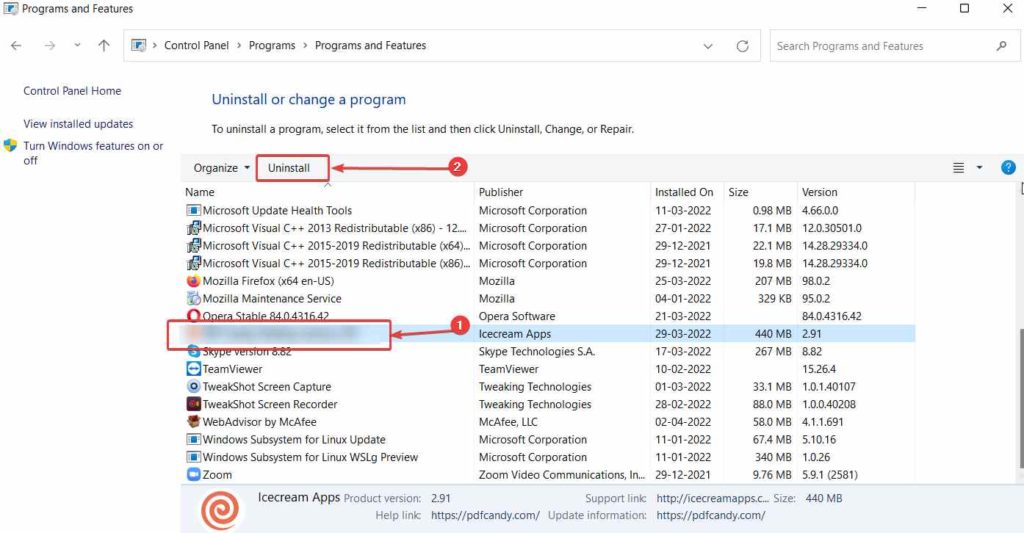This screenshot has width=1024, height=533.
Task: Click the Windows Subsystem for Linux Update icon
Action: click(x=193, y=440)
